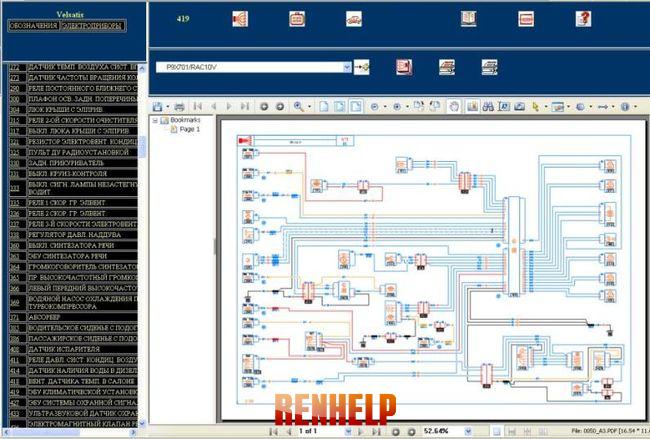Collapse the Bookmarks tree node
Screen dimensions: 650x439
pos(155,120)
